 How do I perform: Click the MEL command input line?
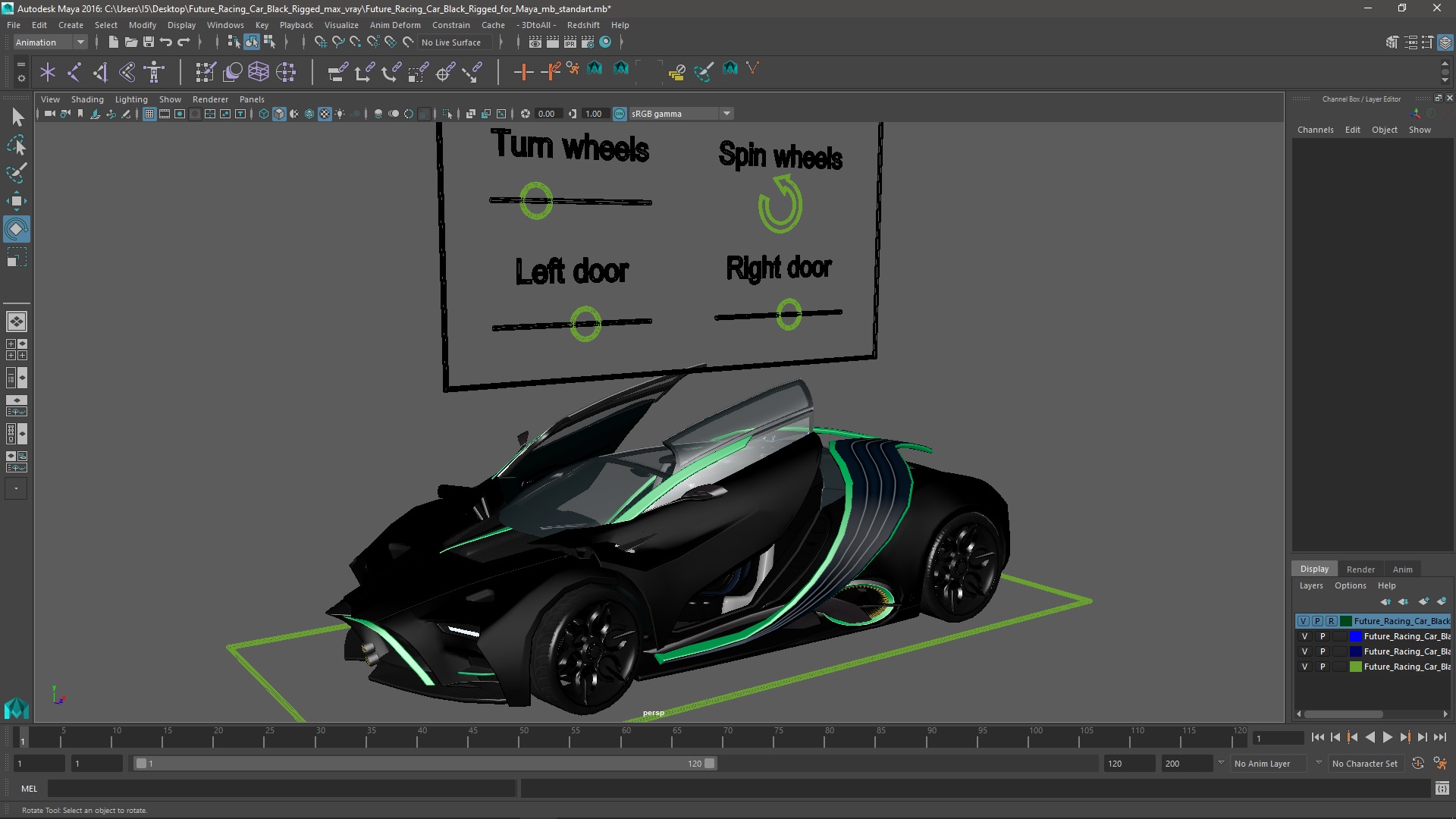[x=281, y=789]
